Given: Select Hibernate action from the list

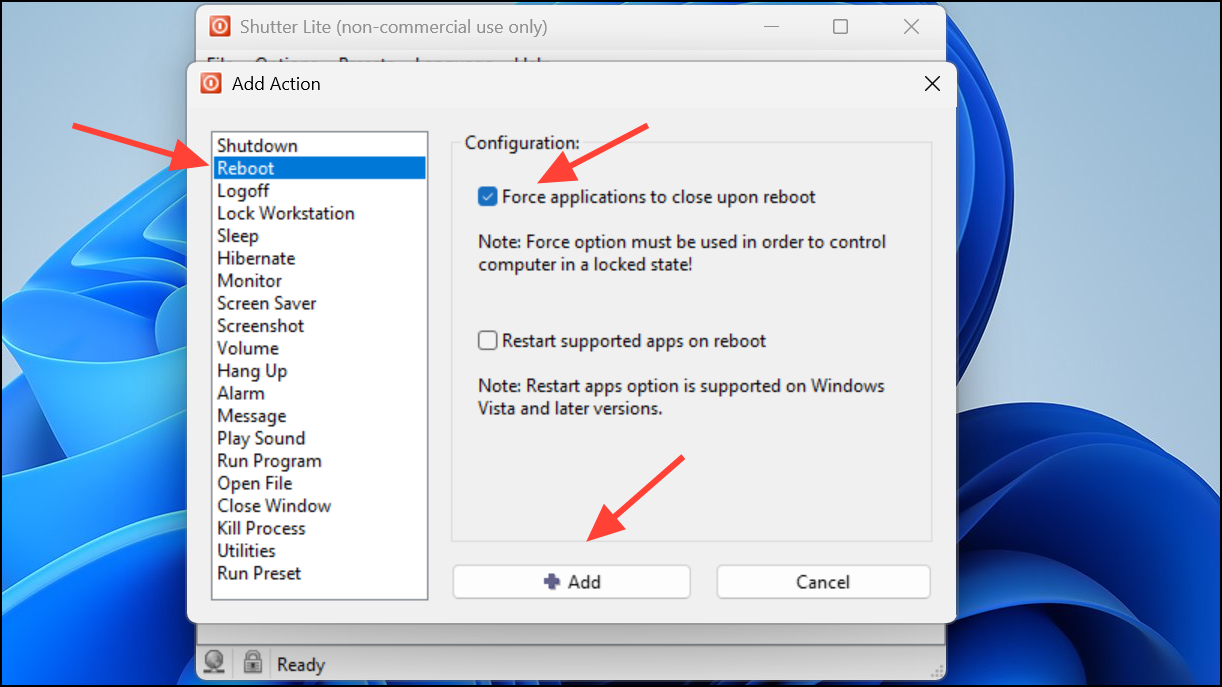Looking at the screenshot, I should (320, 258).
